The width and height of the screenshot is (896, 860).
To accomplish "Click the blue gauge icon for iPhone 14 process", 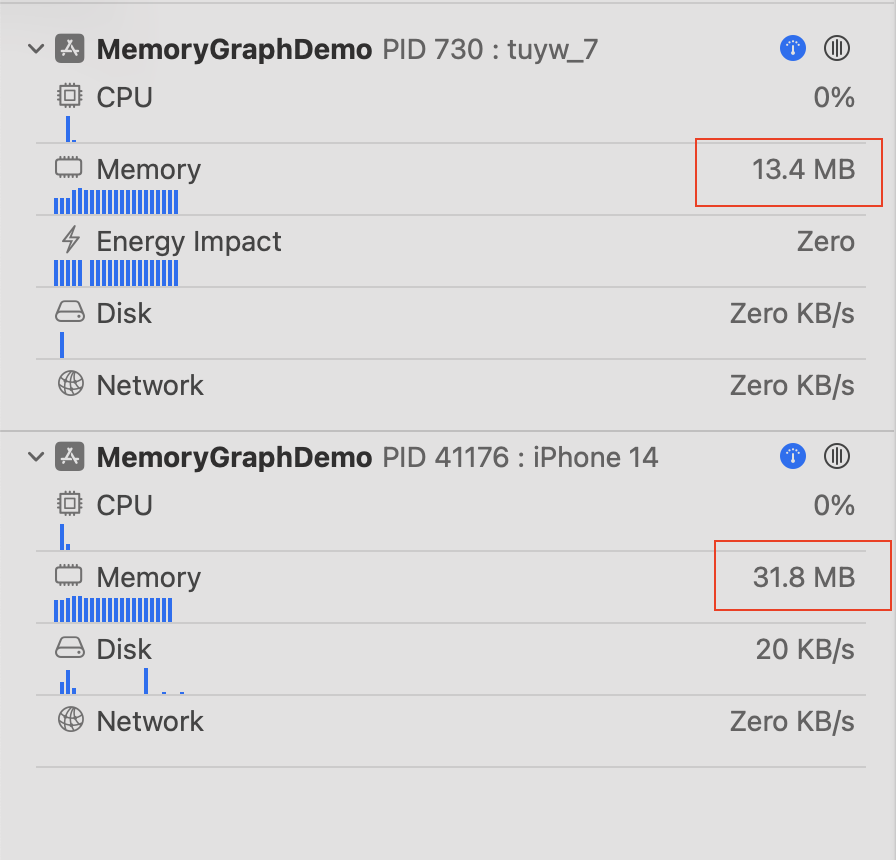I will 793,456.
